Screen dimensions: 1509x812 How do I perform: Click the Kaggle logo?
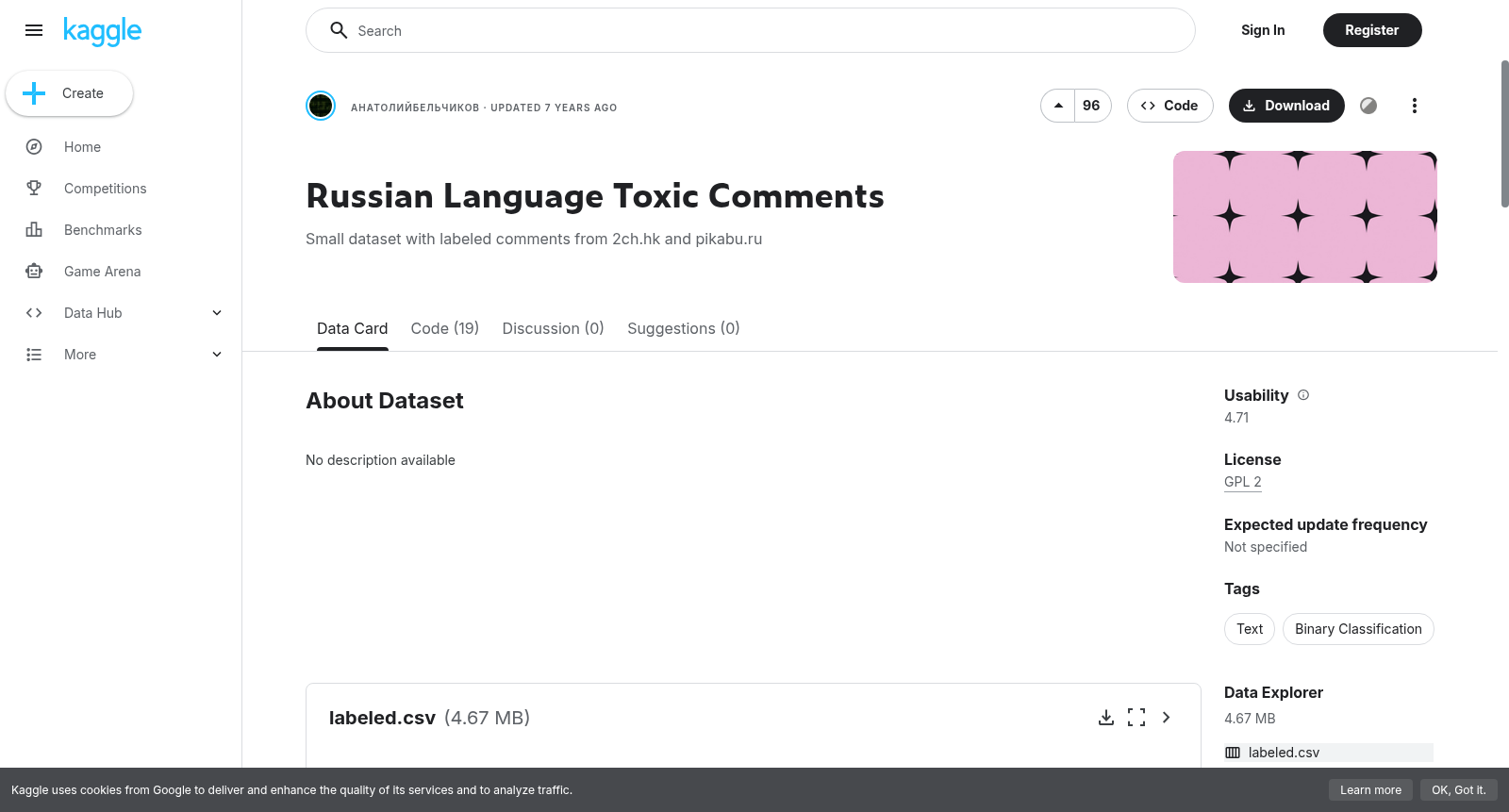coord(102,31)
